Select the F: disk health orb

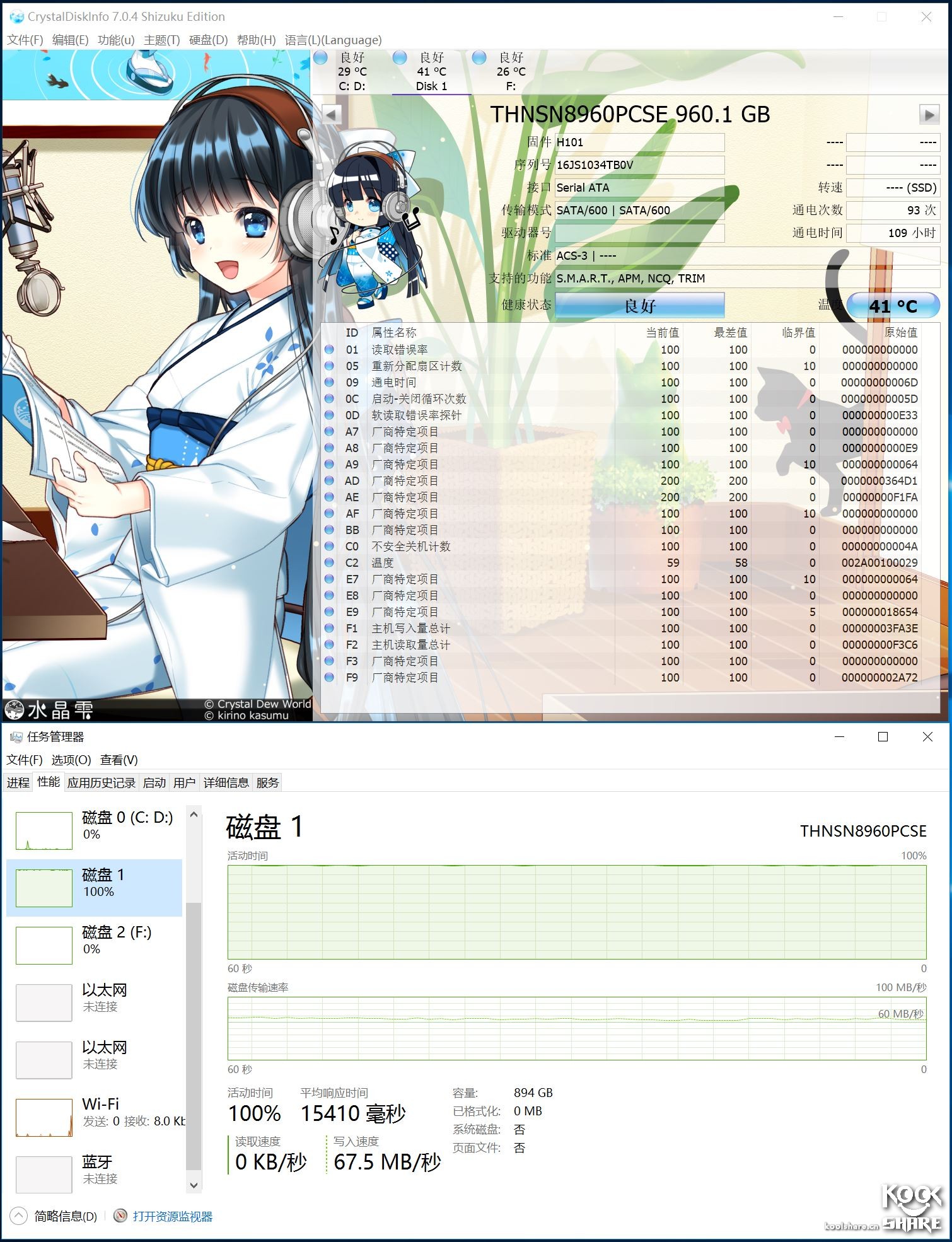[479, 58]
